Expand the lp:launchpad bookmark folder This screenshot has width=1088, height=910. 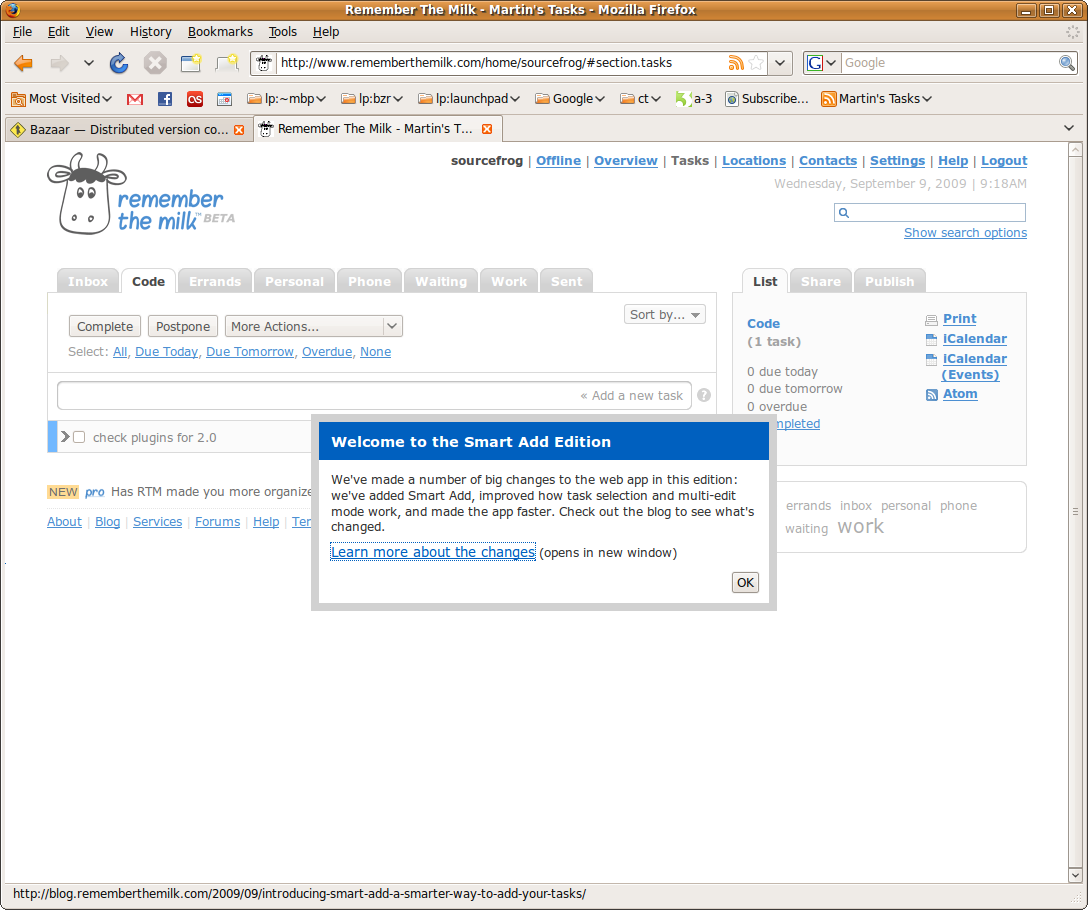coord(469,99)
